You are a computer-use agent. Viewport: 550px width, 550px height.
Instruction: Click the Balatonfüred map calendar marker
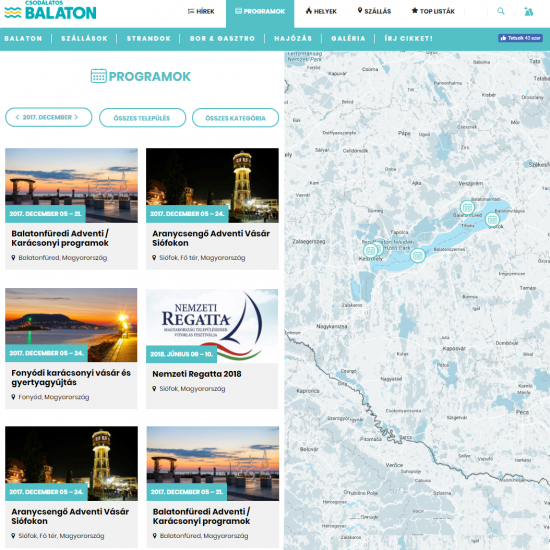tap(467, 207)
